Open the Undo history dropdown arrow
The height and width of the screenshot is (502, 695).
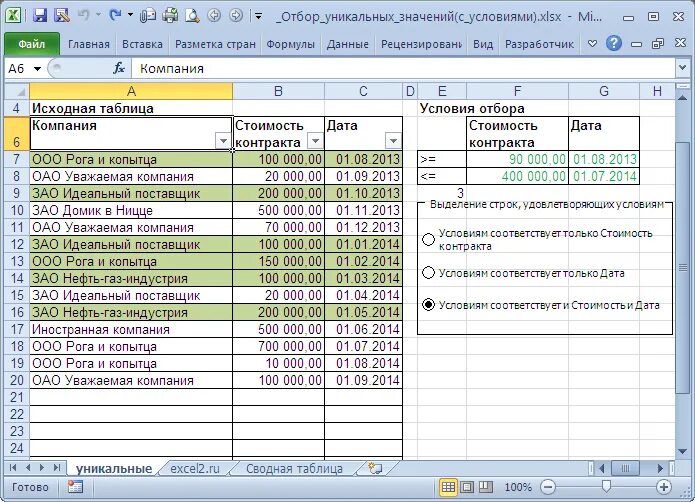98,15
